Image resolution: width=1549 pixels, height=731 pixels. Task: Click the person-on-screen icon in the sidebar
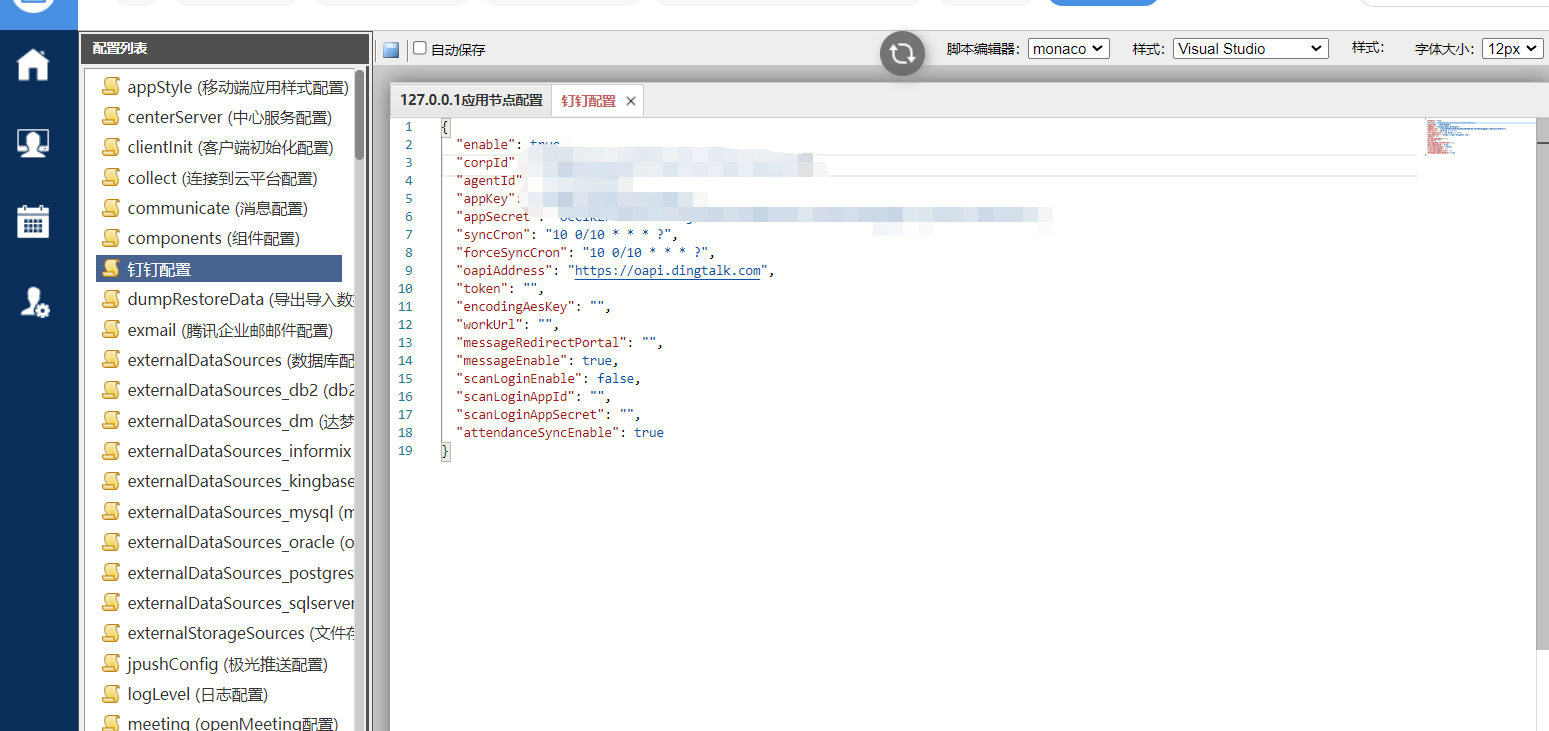coord(33,143)
